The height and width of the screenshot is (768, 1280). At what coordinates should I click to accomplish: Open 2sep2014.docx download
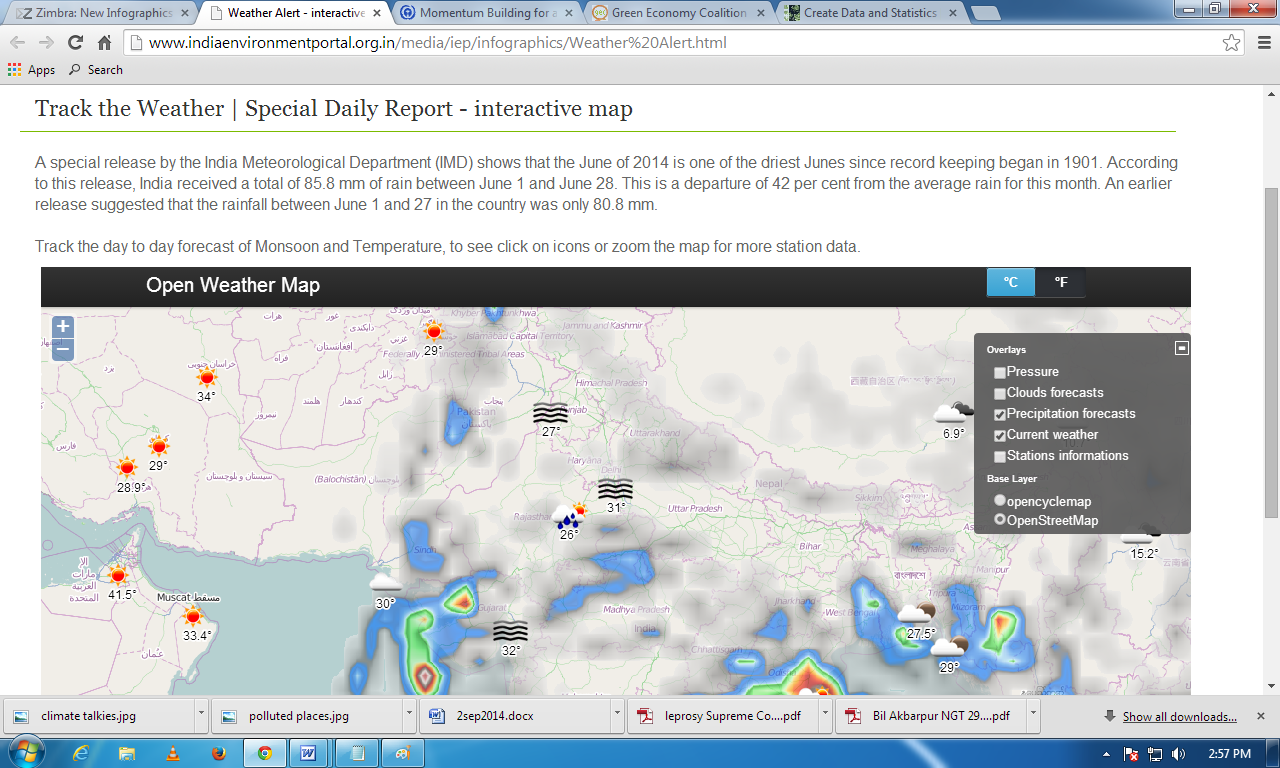(515, 716)
